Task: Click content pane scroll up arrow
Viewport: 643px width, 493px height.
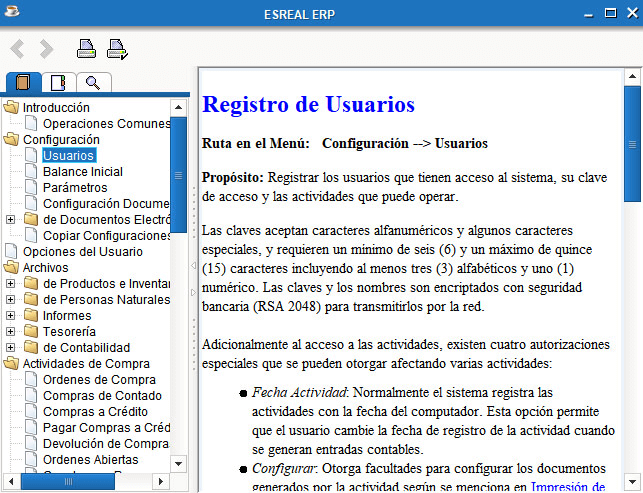Action: coord(632,77)
